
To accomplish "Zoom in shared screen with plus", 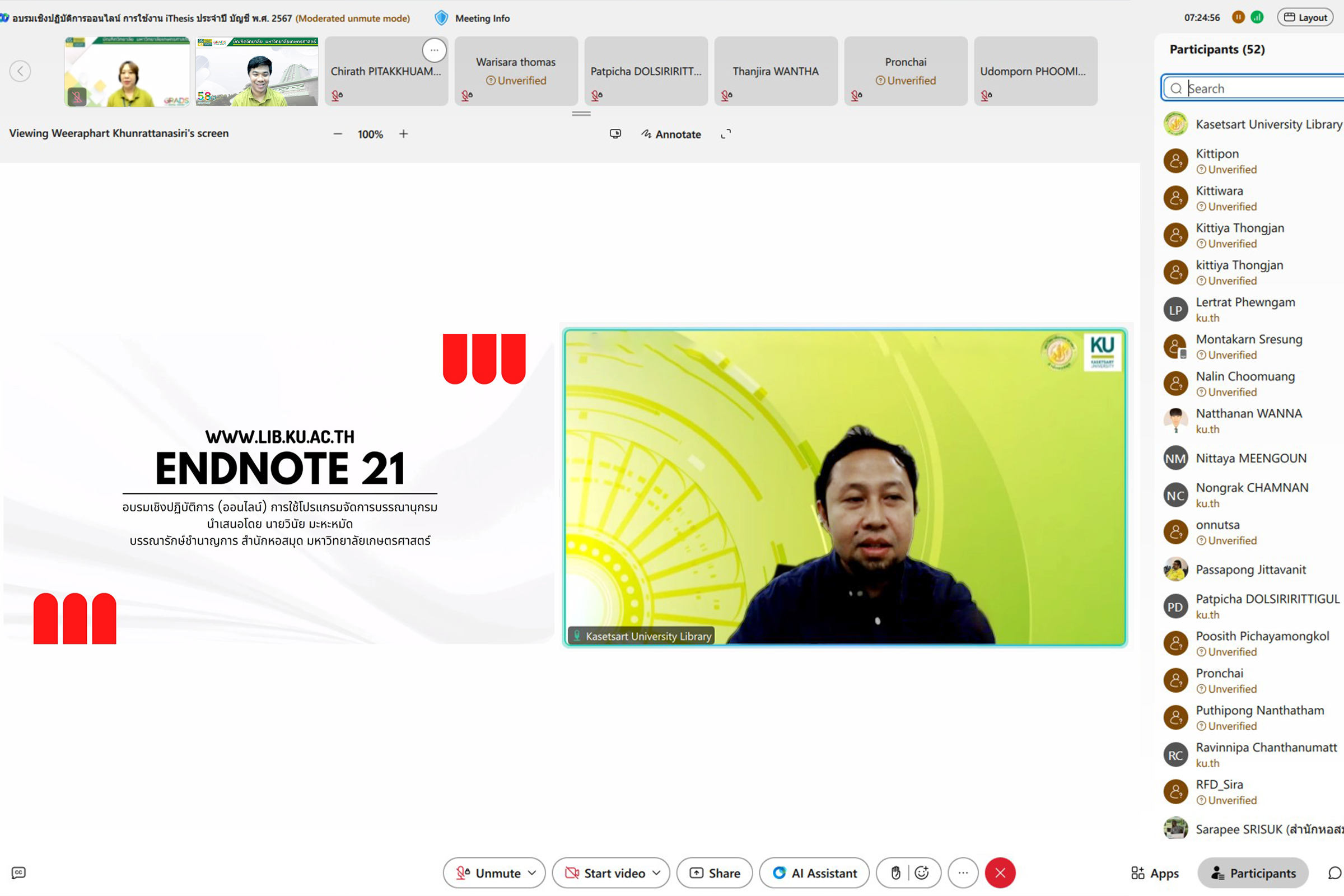I will pos(403,134).
